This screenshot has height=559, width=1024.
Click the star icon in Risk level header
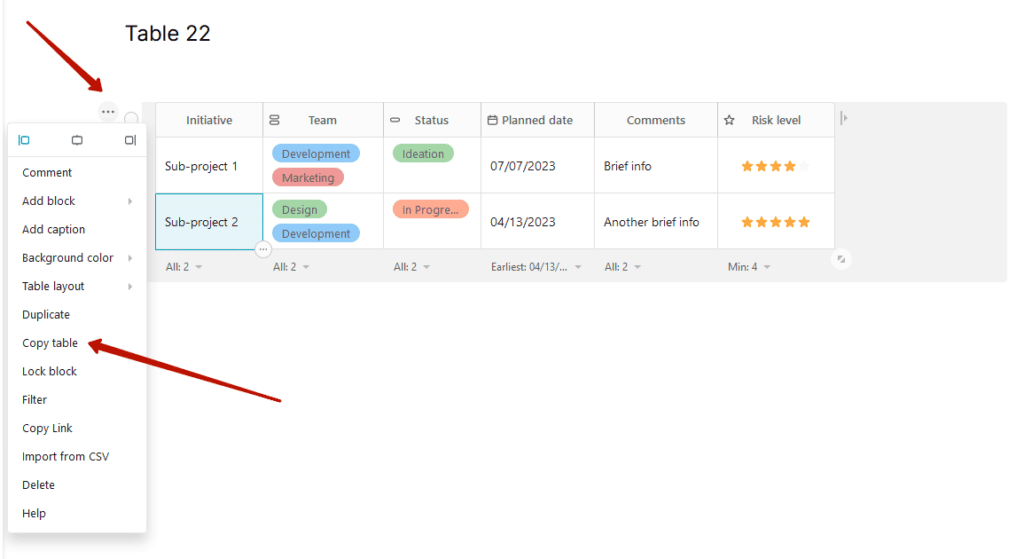[729, 120]
